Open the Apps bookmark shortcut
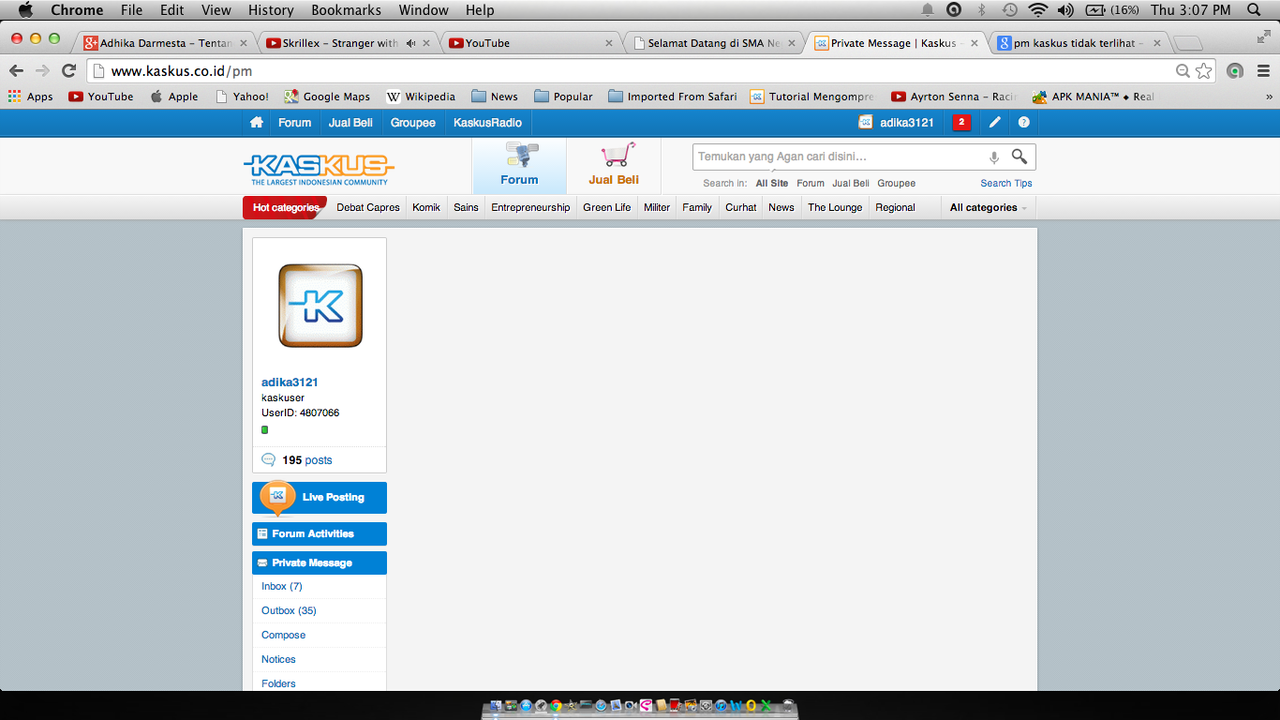This screenshot has width=1280, height=720. pos(30,97)
